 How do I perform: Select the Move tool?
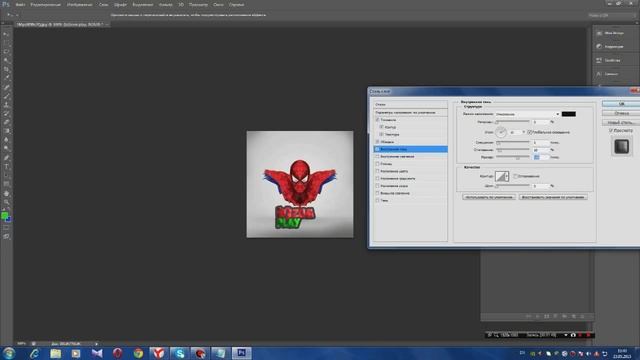point(6,33)
